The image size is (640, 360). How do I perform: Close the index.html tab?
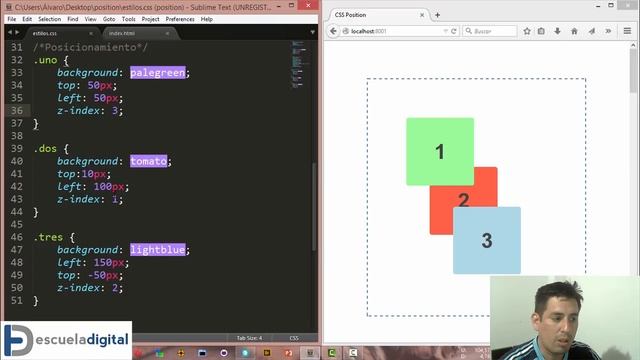point(167,33)
